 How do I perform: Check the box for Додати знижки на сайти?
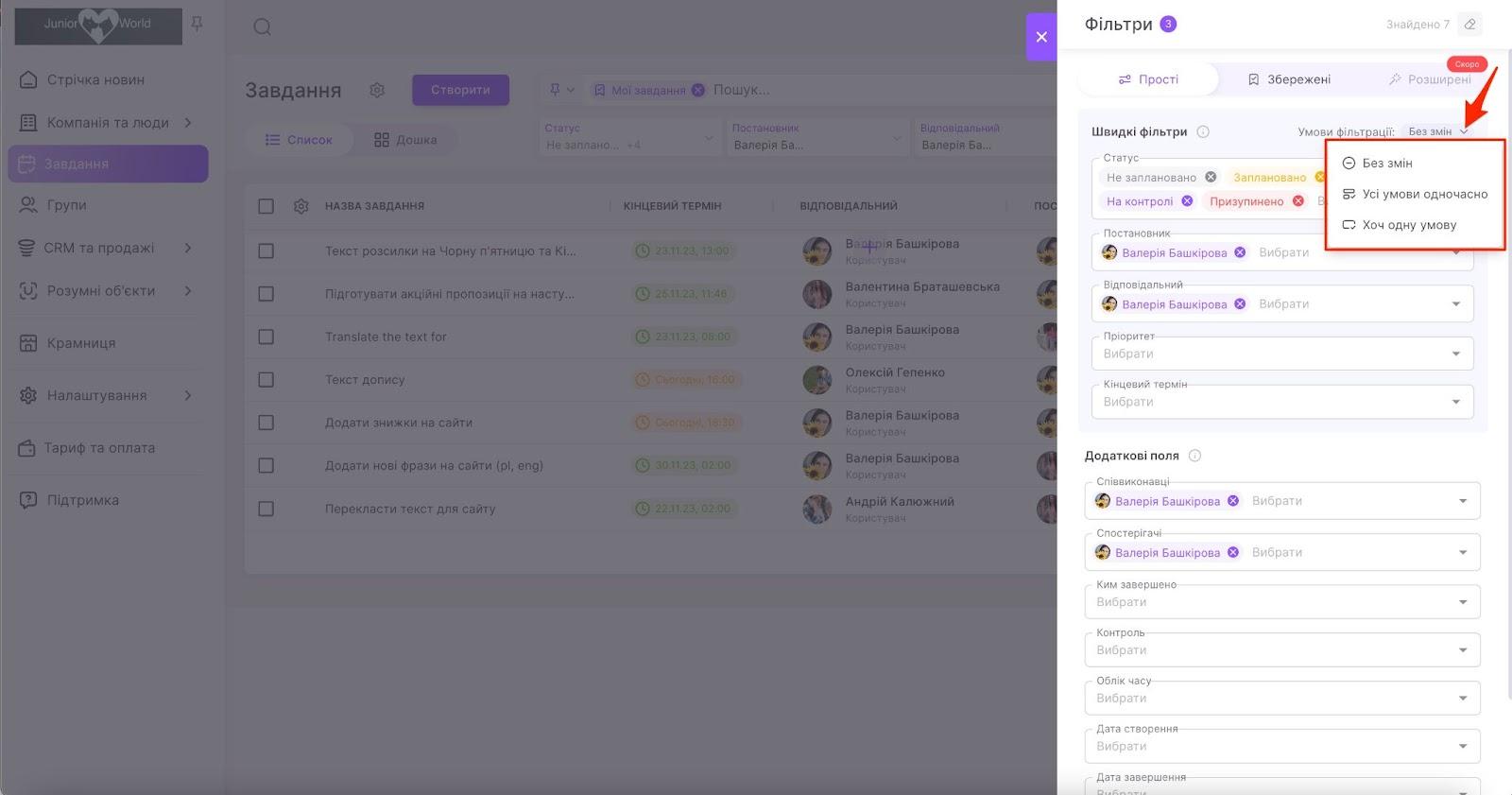click(266, 423)
